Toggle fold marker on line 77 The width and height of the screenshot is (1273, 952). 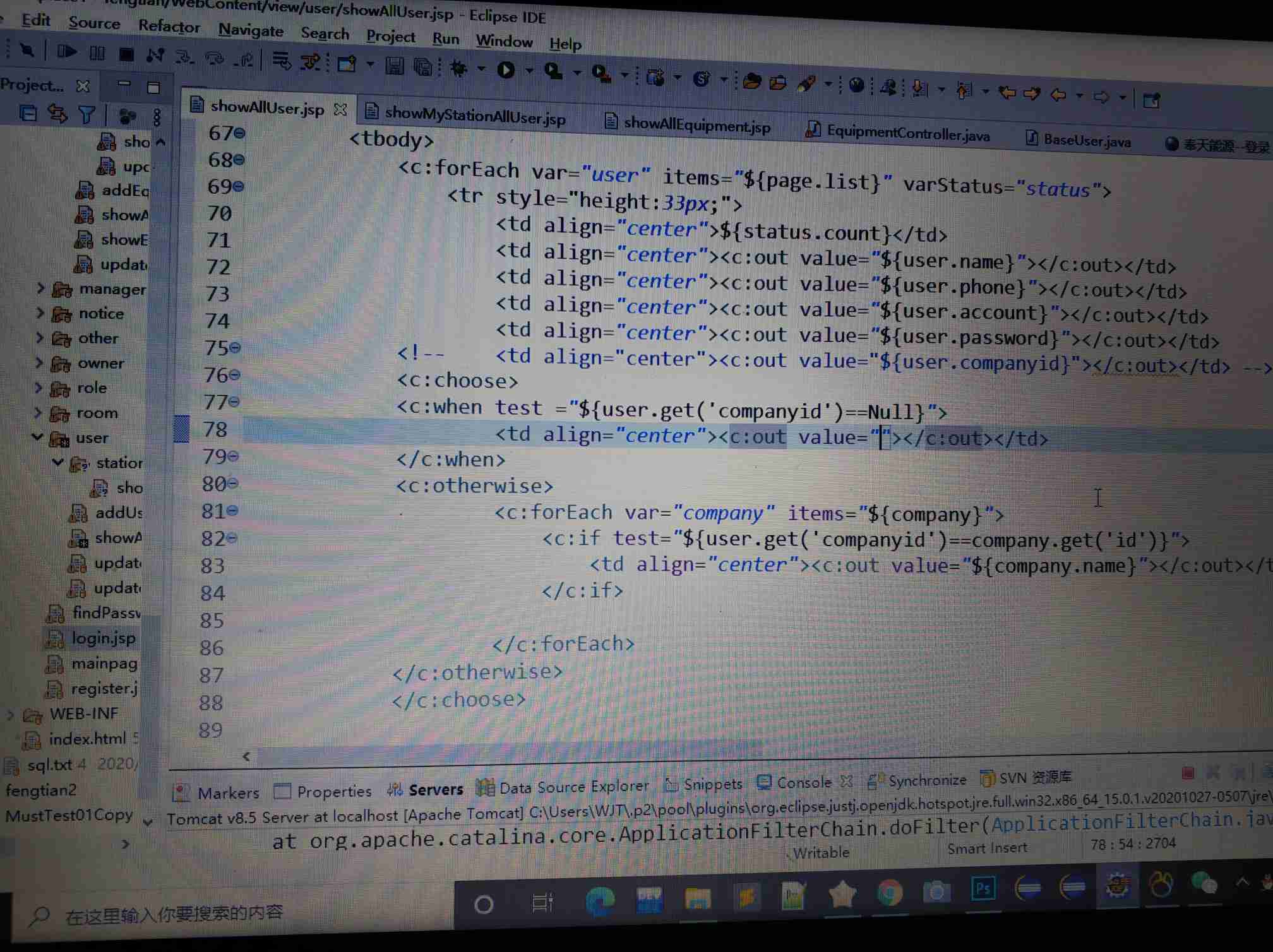(x=234, y=402)
